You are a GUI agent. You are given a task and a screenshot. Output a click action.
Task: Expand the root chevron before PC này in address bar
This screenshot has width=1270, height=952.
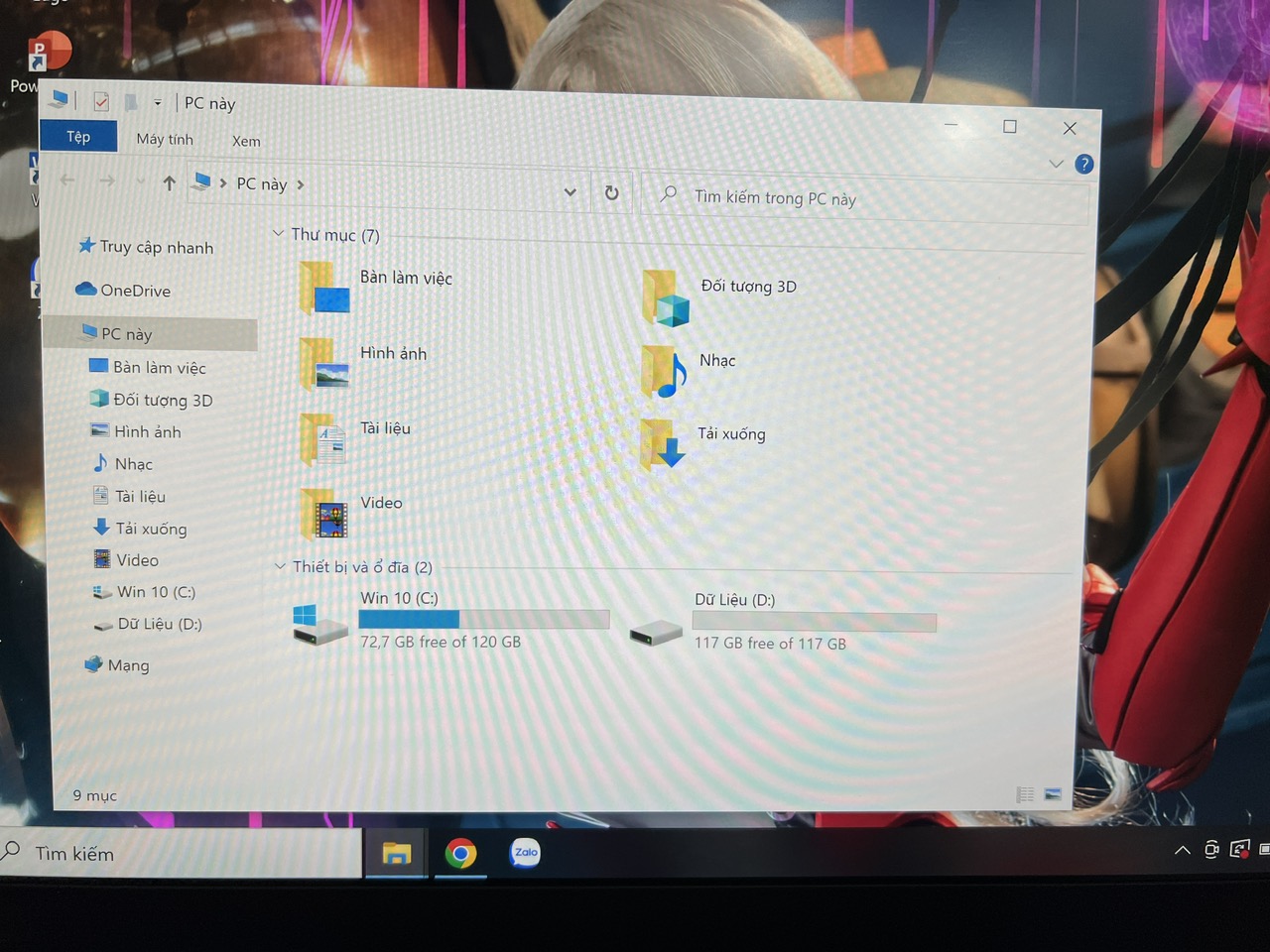[x=223, y=183]
